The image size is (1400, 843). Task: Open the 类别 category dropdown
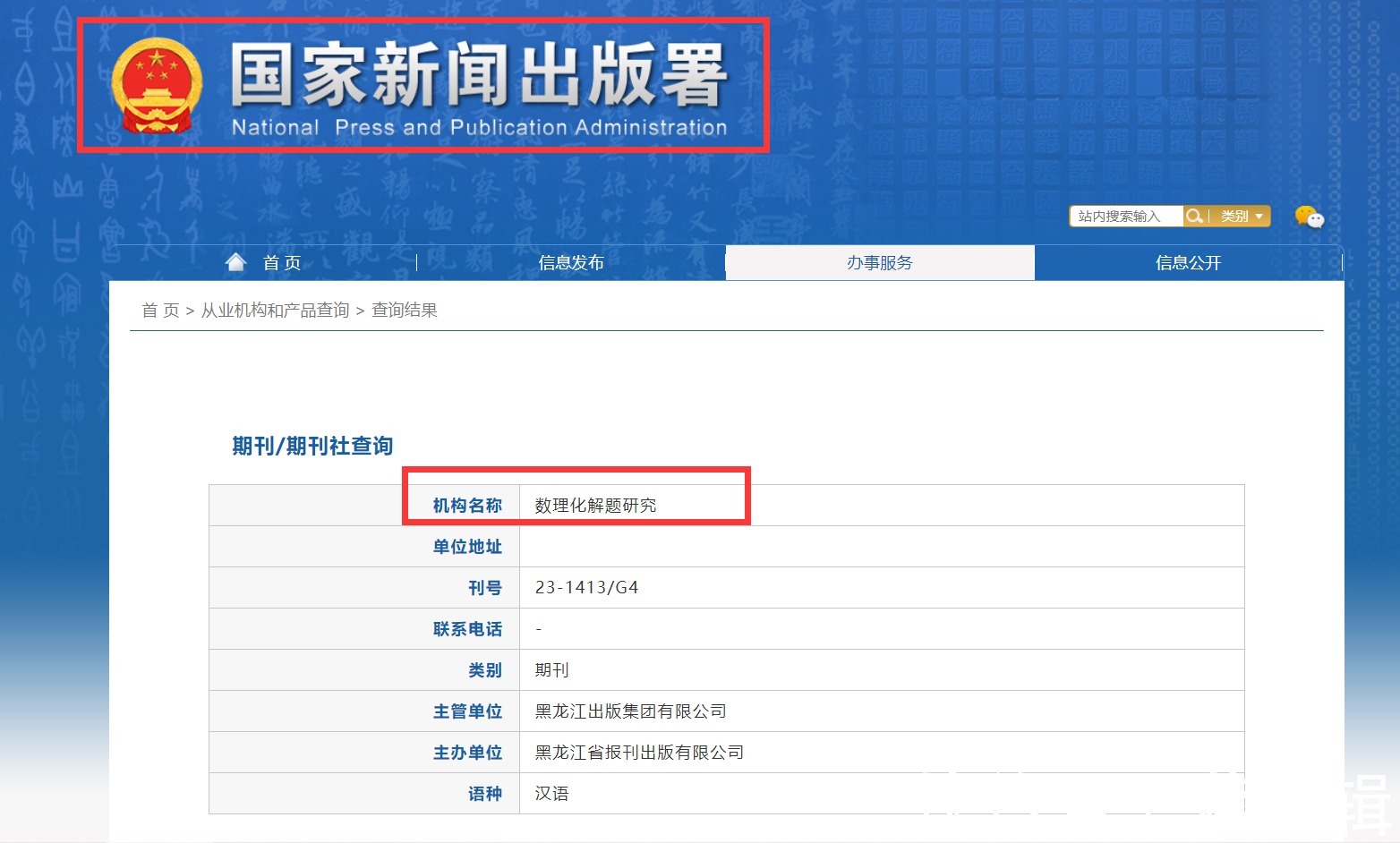1241,217
